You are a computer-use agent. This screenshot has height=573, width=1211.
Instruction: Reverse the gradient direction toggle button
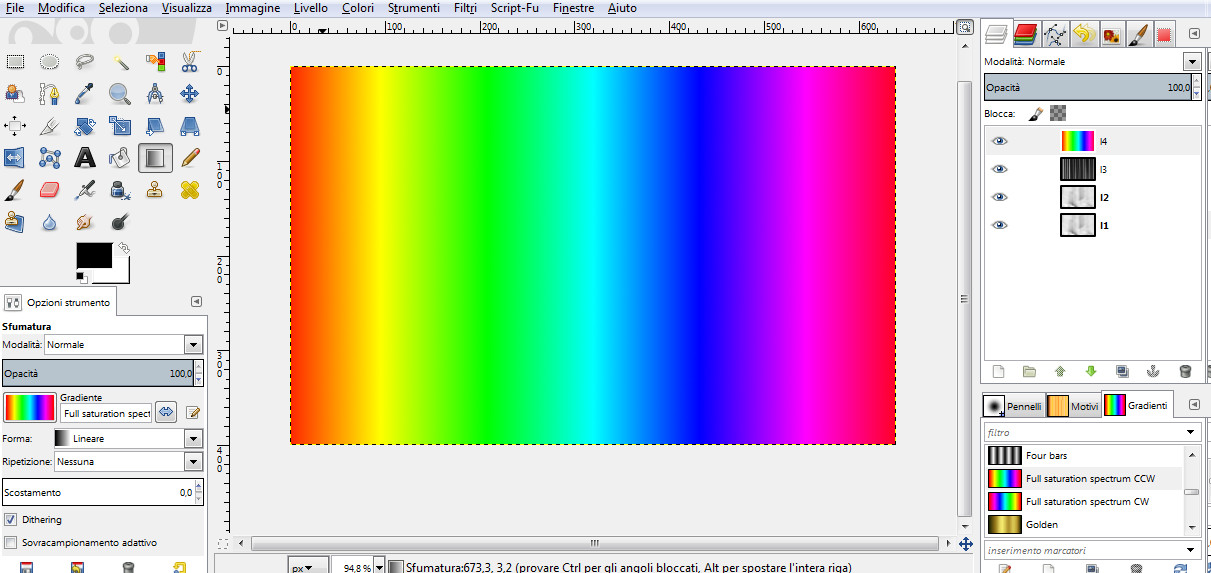tap(167, 411)
